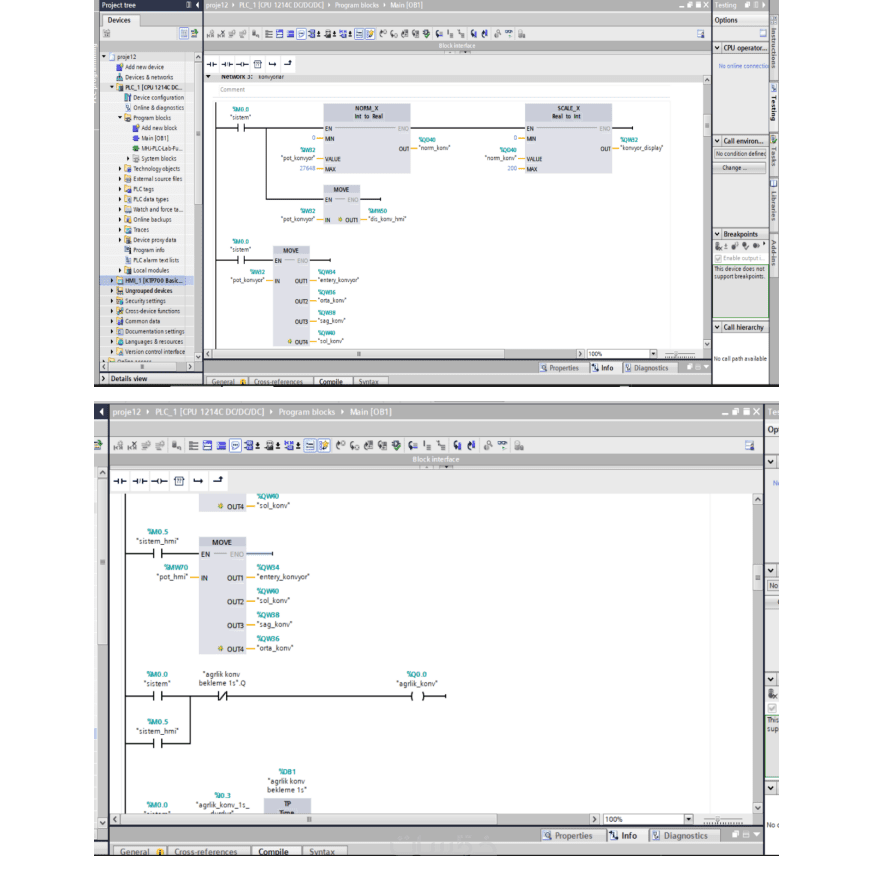Viewport: 888px width, 873px height.
Task: Expand HMI_1 KTP700 Basic node
Action: [112, 281]
